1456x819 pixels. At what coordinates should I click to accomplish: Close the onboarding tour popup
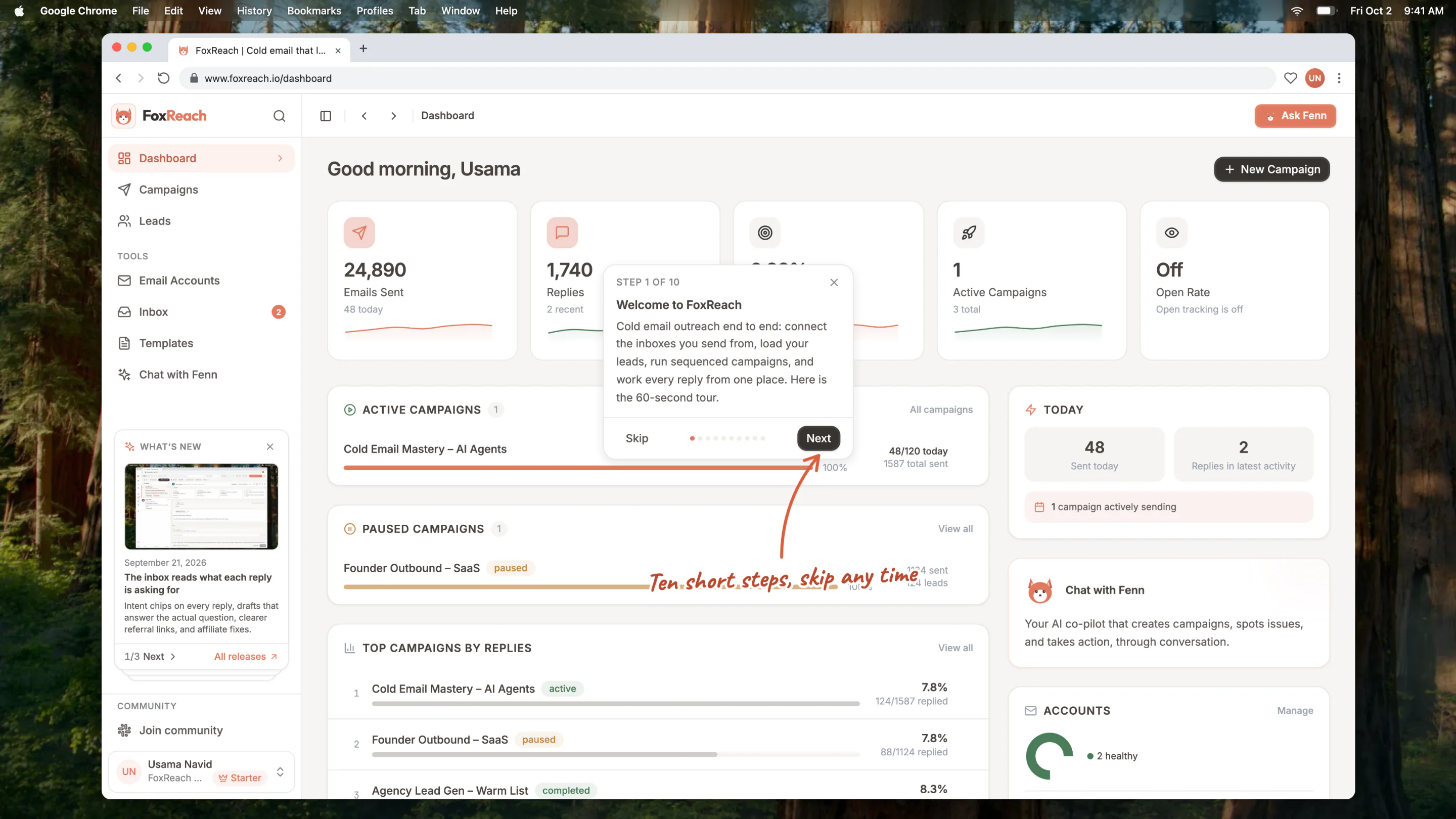[834, 282]
